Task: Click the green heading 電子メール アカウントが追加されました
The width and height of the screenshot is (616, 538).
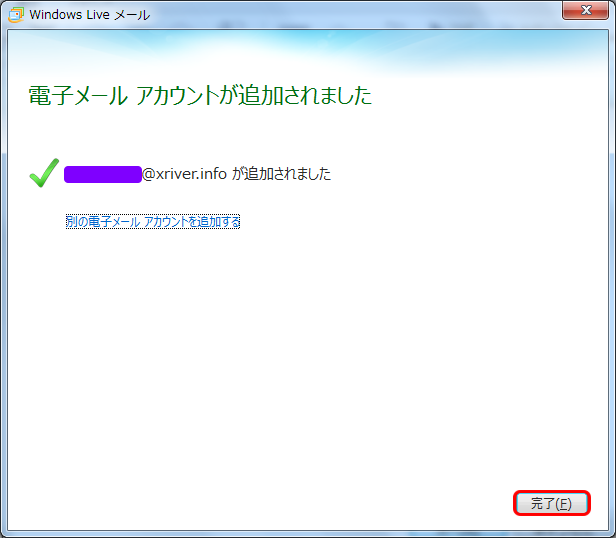Action: pyautogui.click(x=199, y=96)
